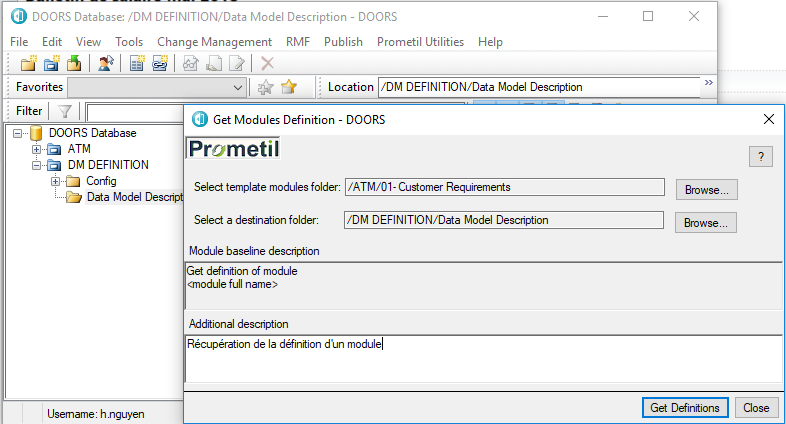The height and width of the screenshot is (424, 786).
Task: Select the Config tree item
Action: coord(101,181)
